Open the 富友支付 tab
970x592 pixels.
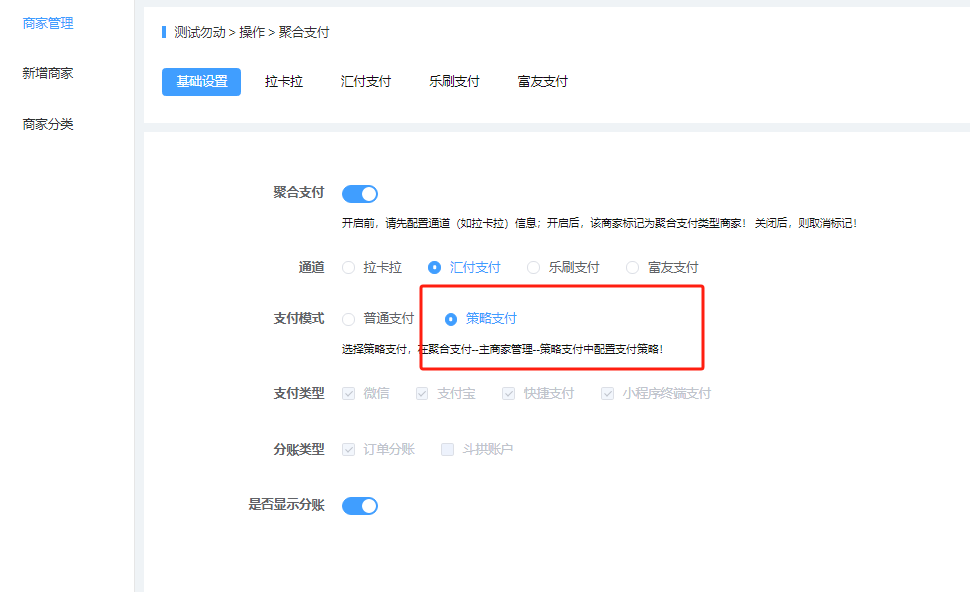pos(543,81)
